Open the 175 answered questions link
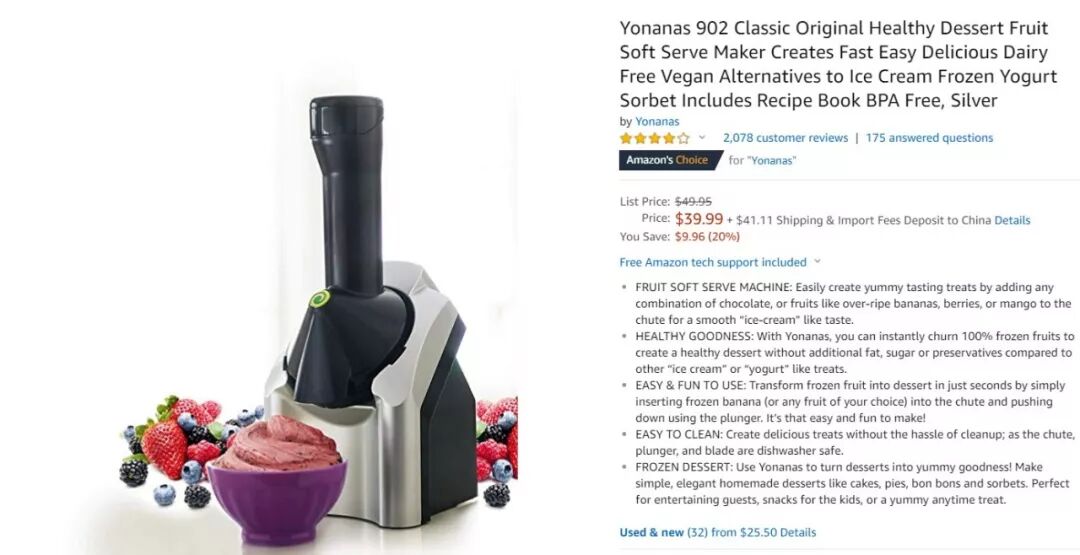Image resolution: width=1080 pixels, height=555 pixels. tap(929, 138)
